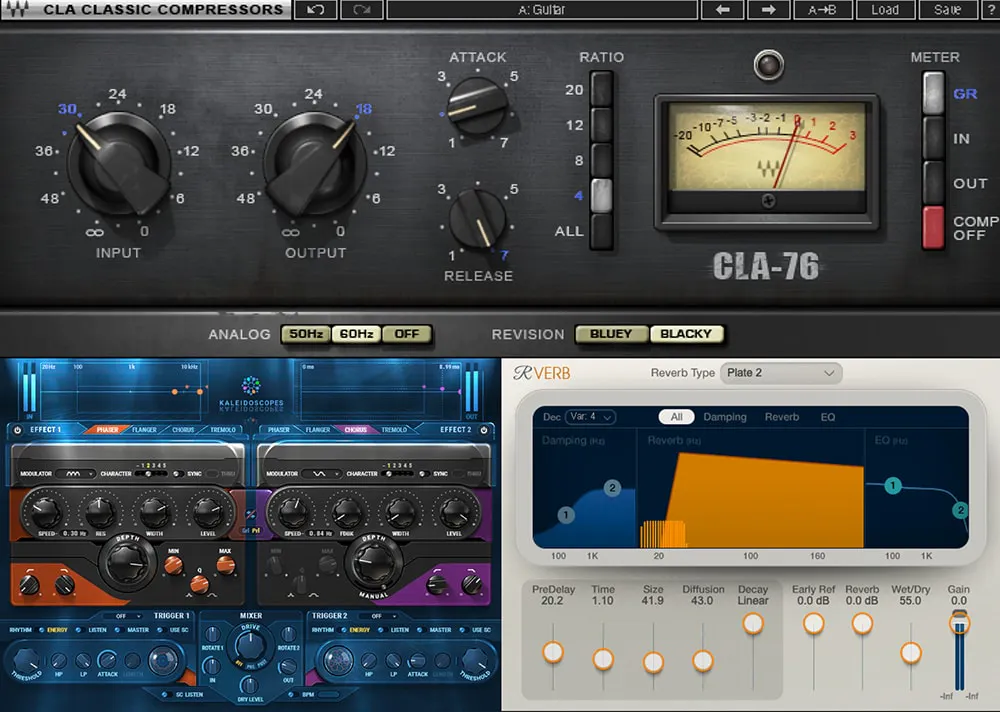Click the Mixer Dry Level knob
This screenshot has height=712, width=1000.
coord(249,685)
